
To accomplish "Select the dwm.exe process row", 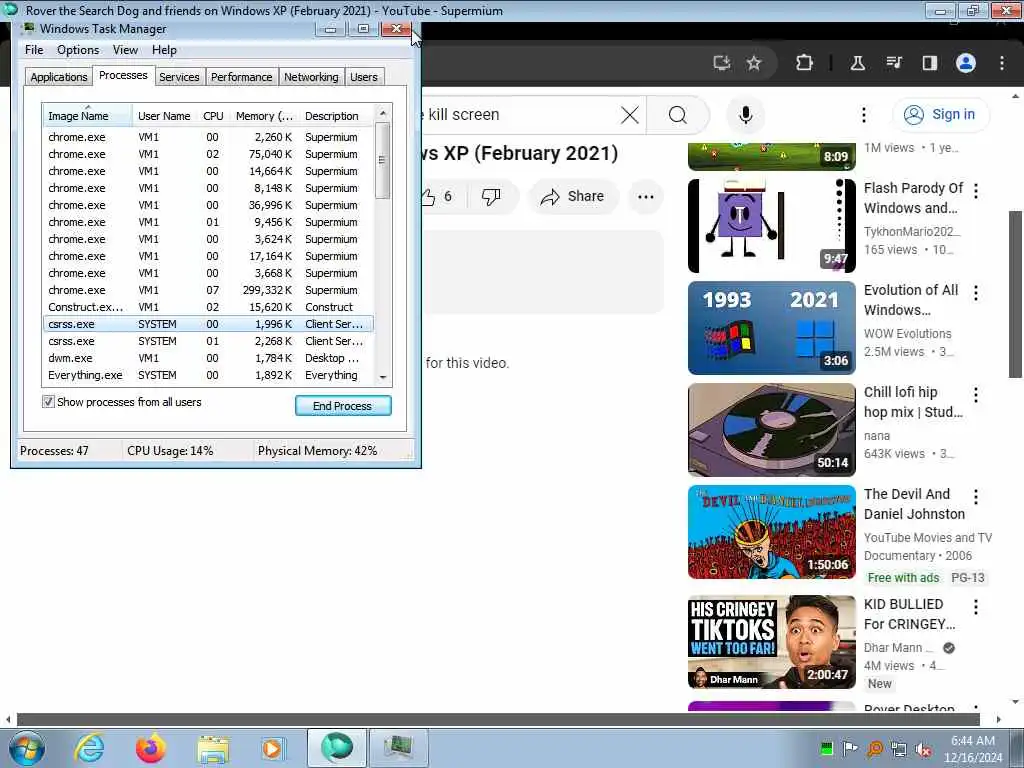I will [x=208, y=358].
